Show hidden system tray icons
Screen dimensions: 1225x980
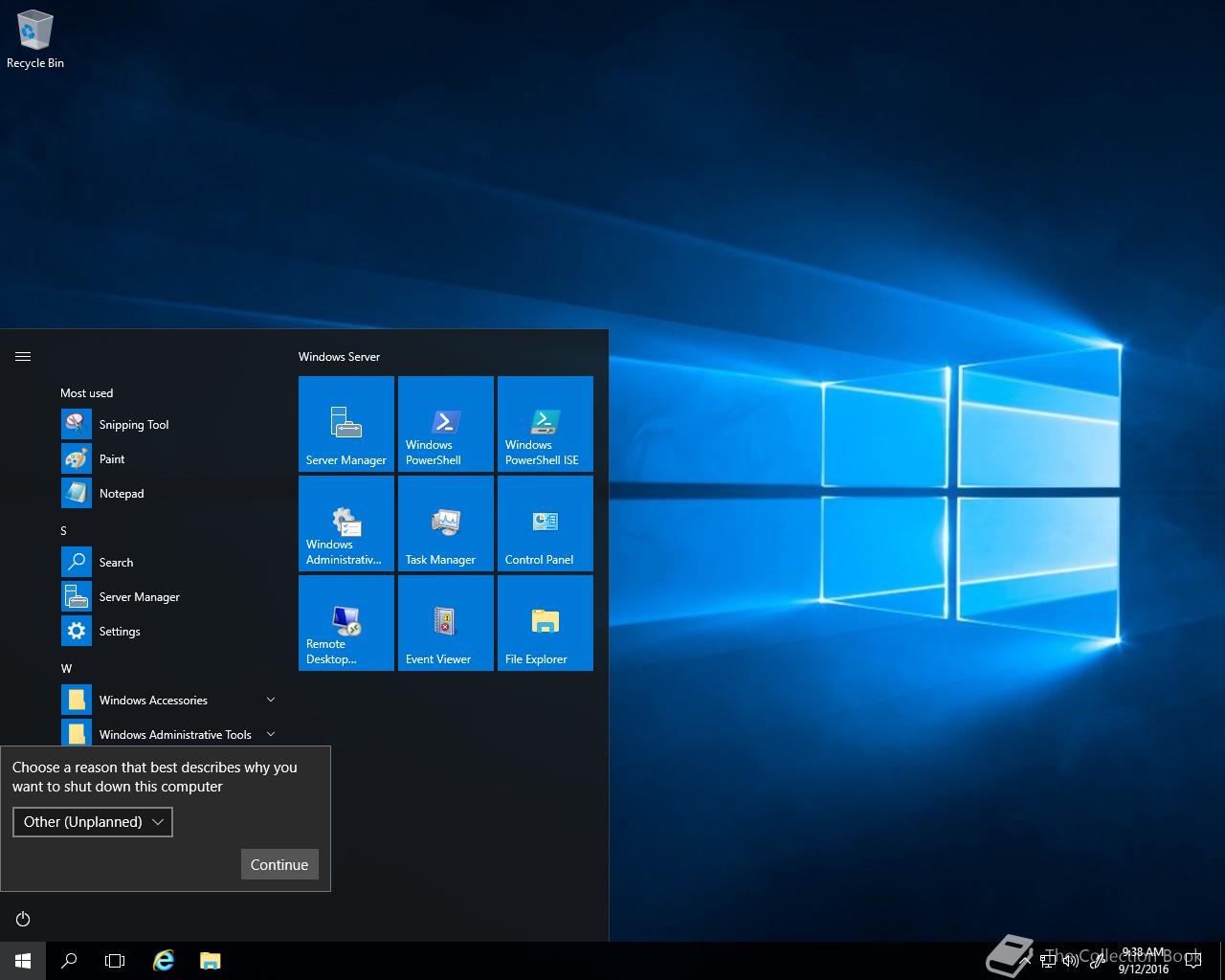point(1025,961)
